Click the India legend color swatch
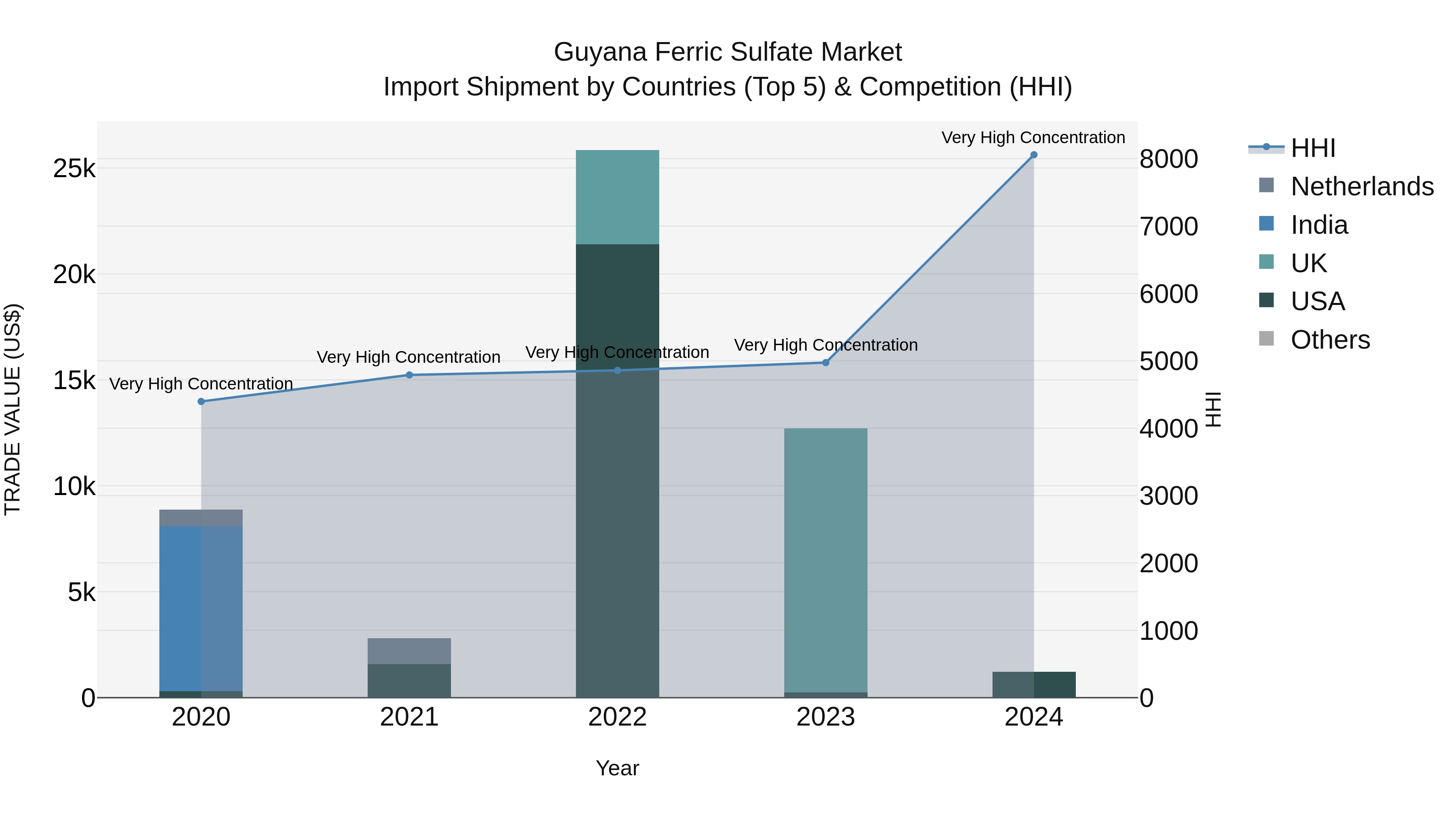Screen dimensions: 1456x819 click(1267, 223)
